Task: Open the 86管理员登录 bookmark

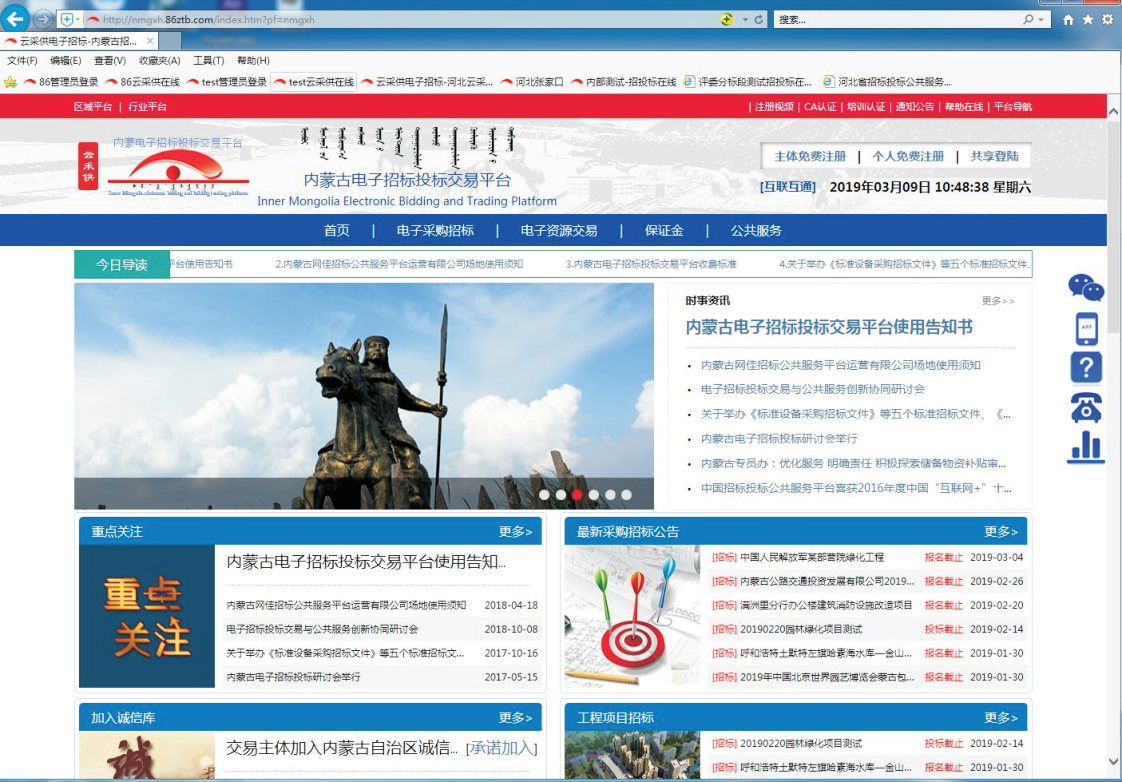Action: tap(62, 82)
